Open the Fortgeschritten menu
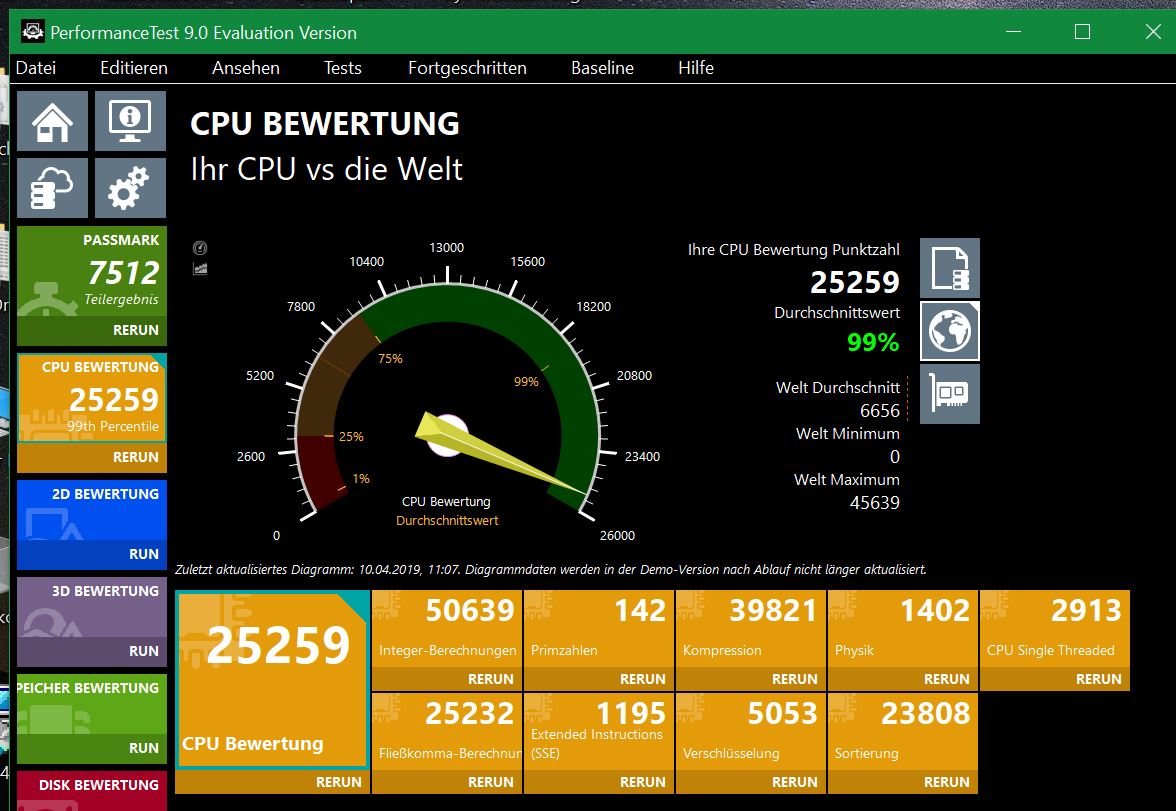 point(467,68)
